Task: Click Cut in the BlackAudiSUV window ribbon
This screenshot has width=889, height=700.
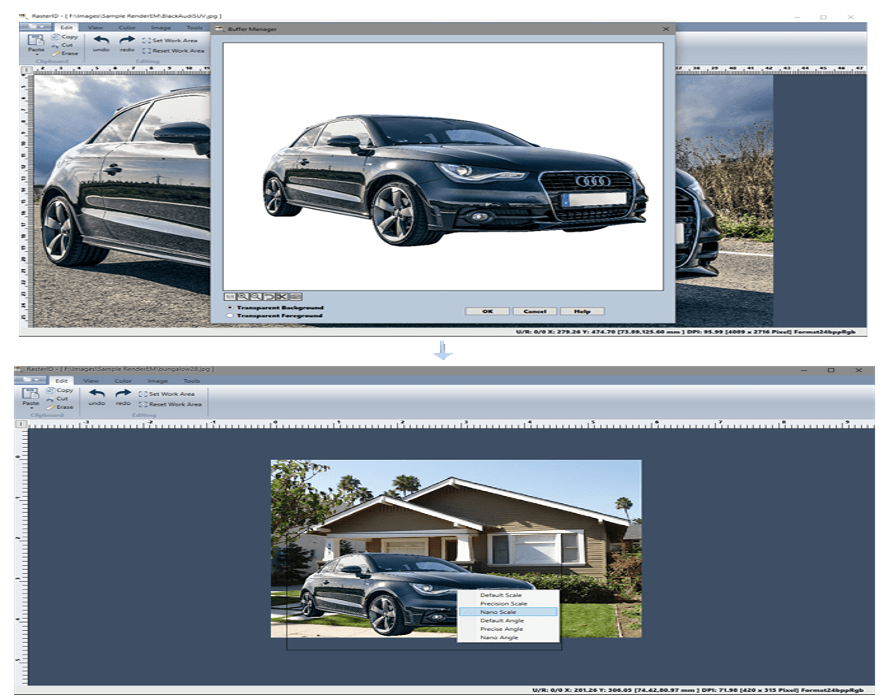Action: point(62,45)
